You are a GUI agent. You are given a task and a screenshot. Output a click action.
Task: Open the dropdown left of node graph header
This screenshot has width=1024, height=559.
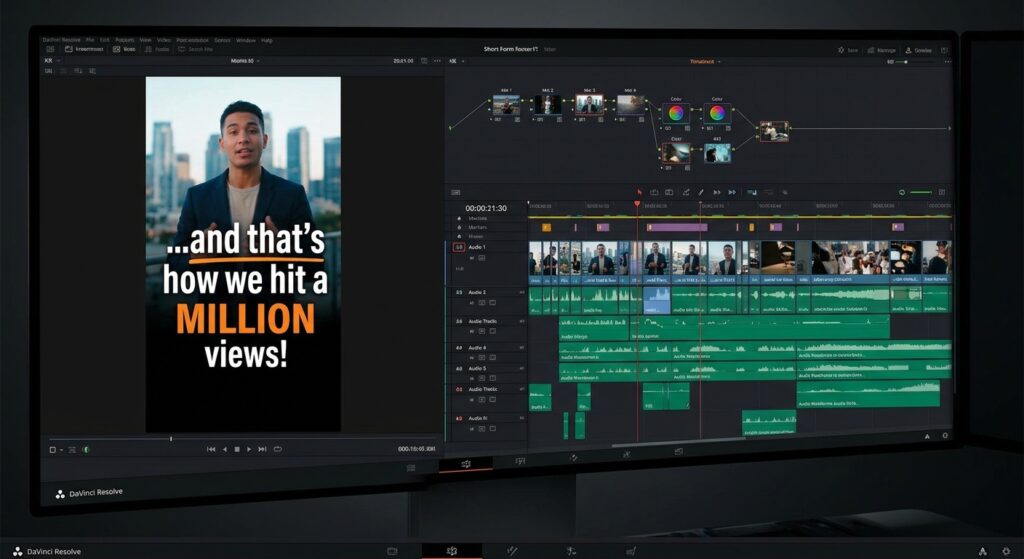(456, 61)
